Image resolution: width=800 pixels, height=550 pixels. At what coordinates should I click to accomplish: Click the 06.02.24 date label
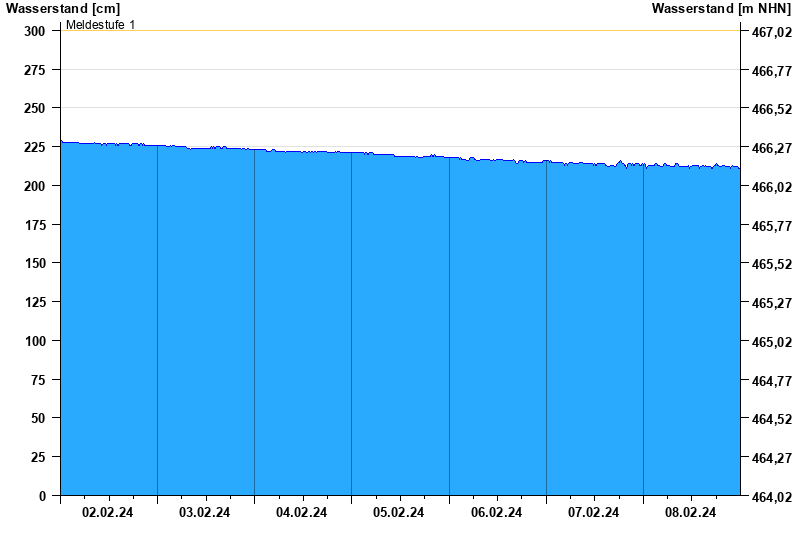click(x=497, y=513)
